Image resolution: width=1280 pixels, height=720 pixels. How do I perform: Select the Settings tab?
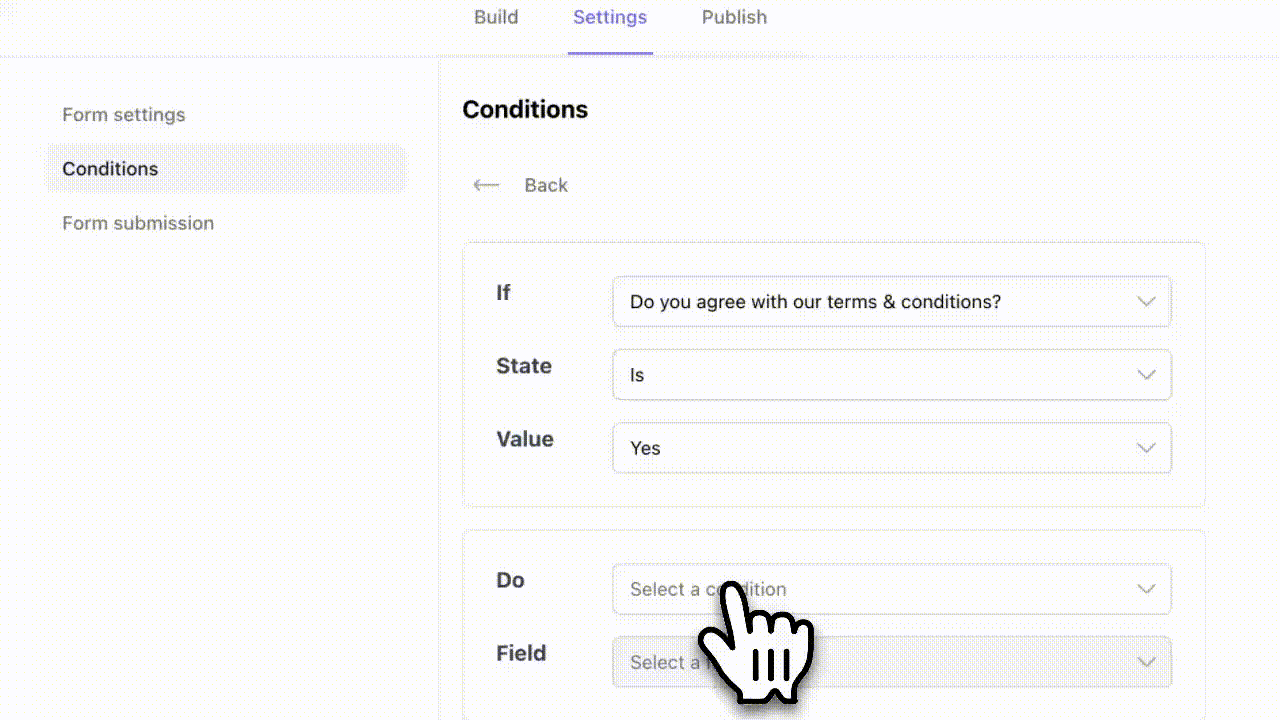click(x=610, y=17)
